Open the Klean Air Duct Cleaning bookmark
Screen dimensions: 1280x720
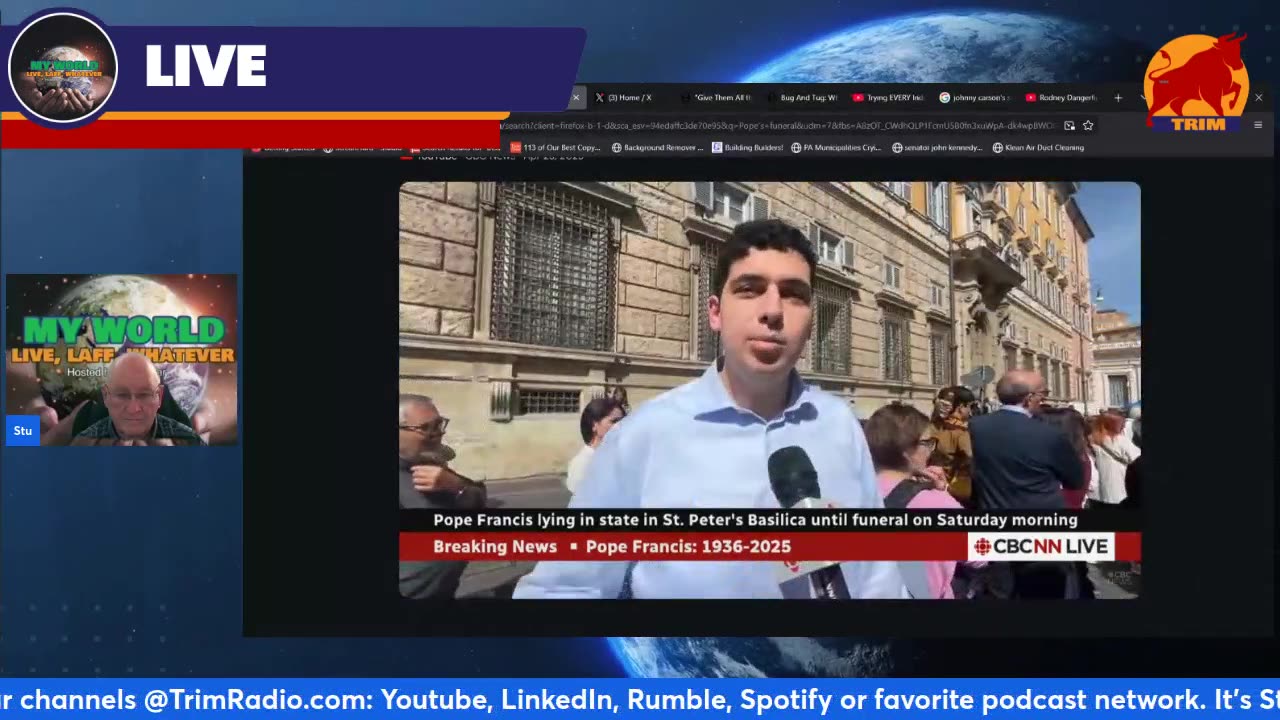click(x=1038, y=148)
